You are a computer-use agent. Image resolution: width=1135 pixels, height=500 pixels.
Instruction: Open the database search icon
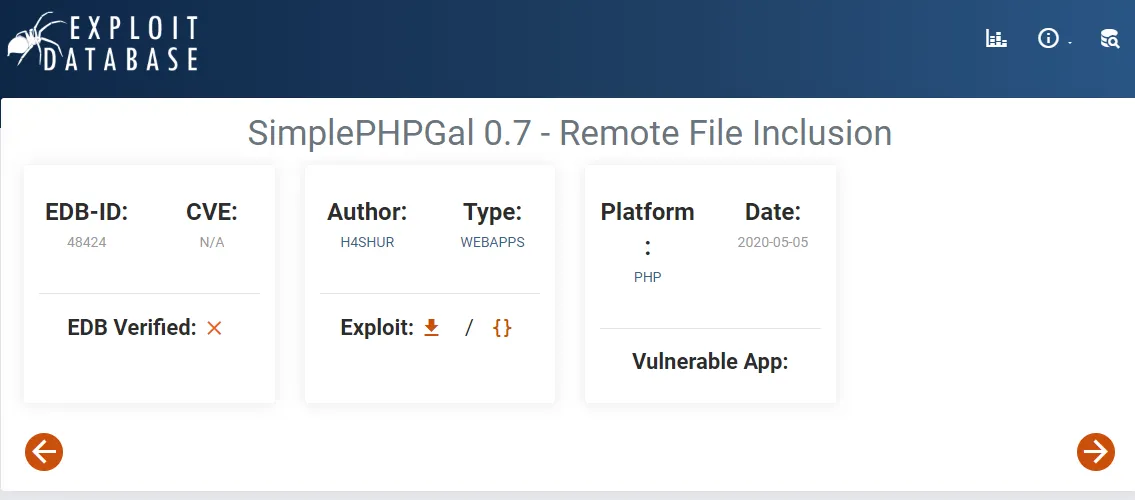tap(1110, 39)
